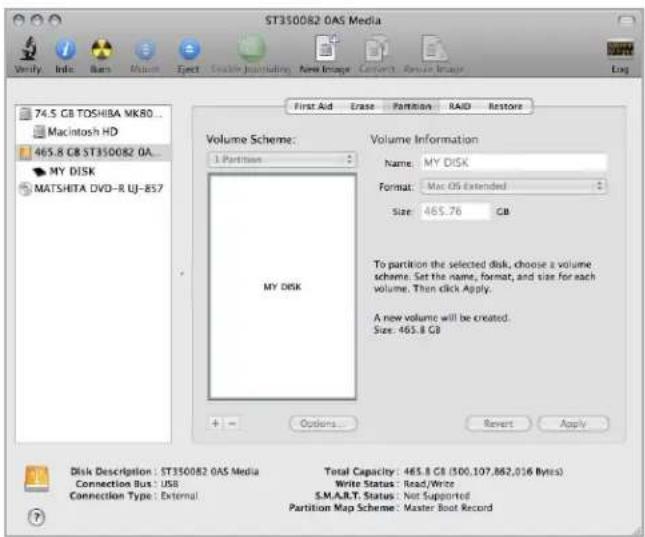Switch to the First Aid tab
This screenshot has height=537, width=645.
[x=313, y=107]
